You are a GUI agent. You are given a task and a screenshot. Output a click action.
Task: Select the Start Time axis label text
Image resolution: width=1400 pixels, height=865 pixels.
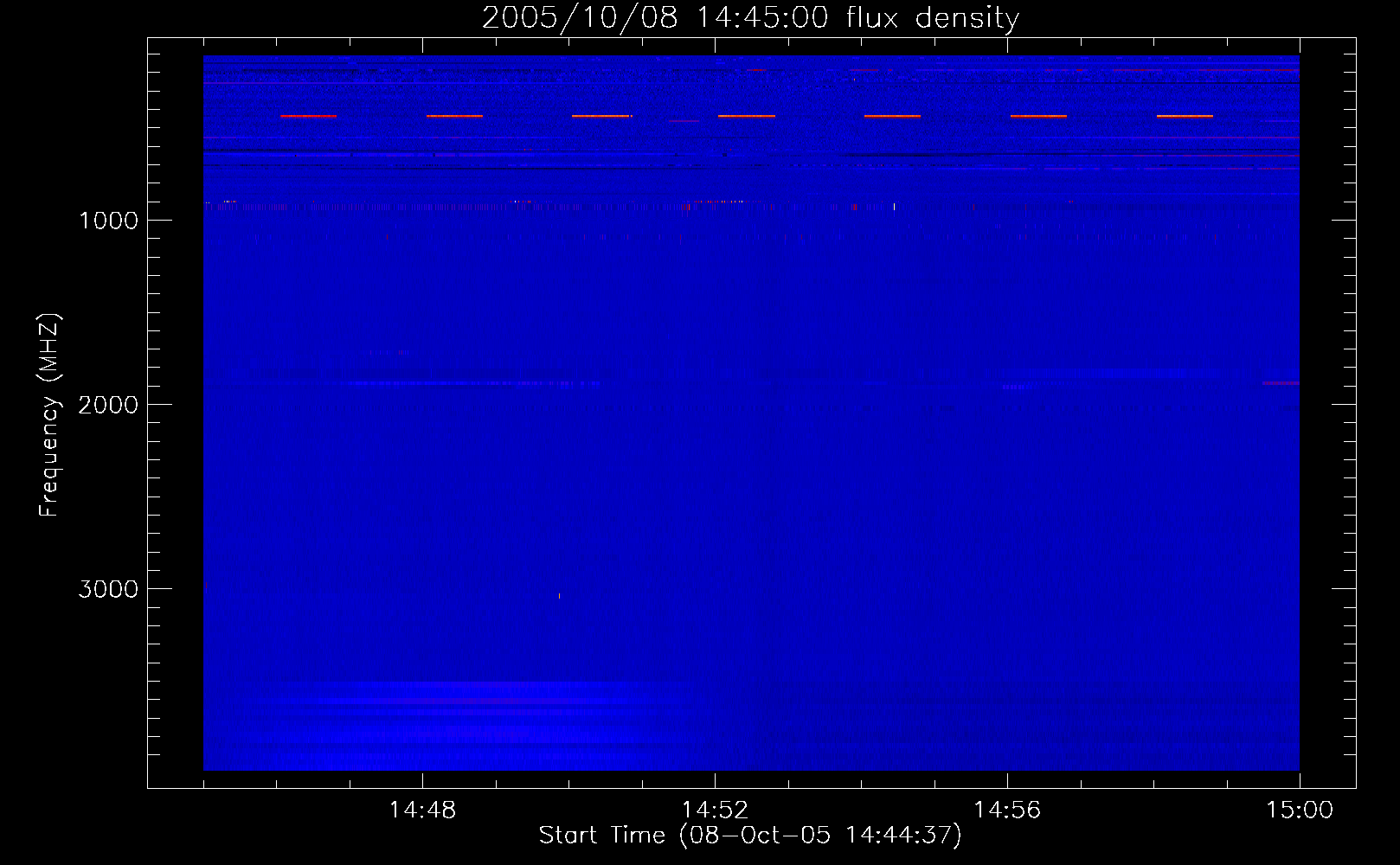click(750, 836)
